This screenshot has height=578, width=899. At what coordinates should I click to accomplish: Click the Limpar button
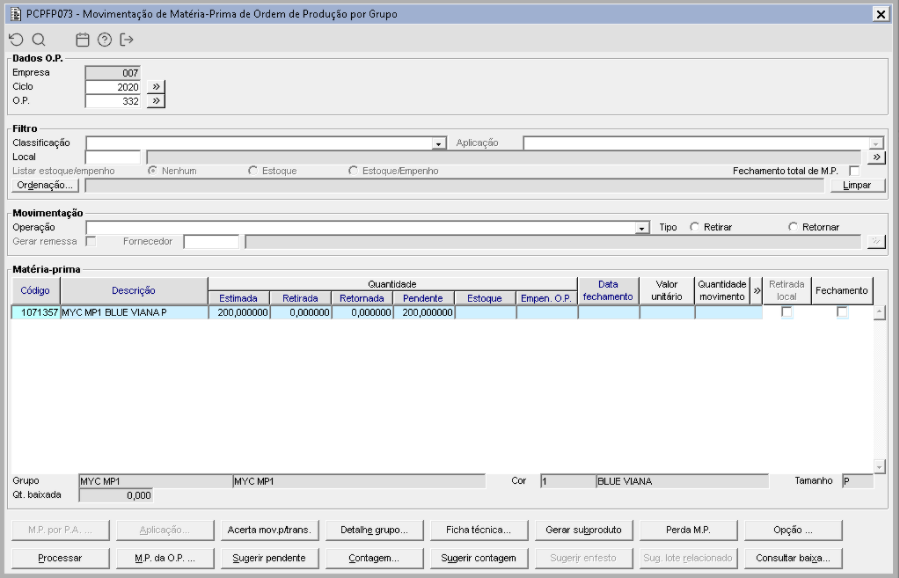[858, 185]
